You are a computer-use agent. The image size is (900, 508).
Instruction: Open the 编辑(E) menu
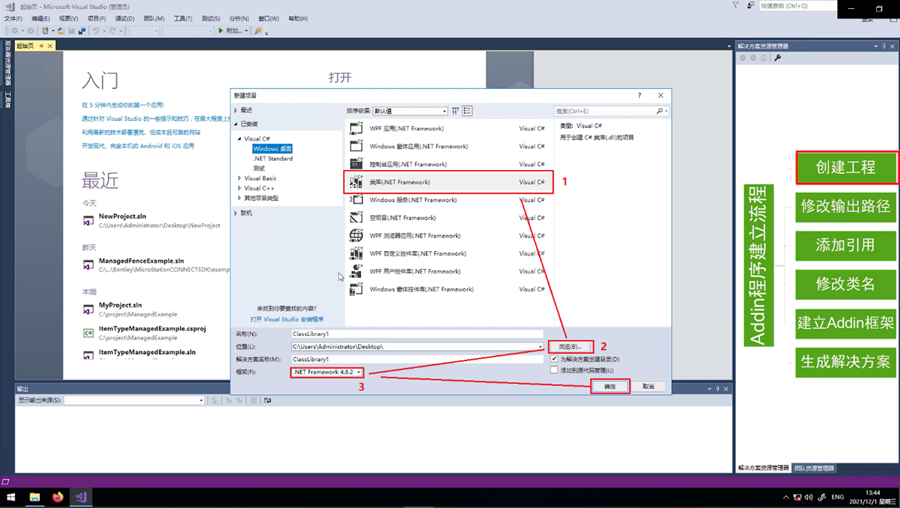(x=40, y=18)
